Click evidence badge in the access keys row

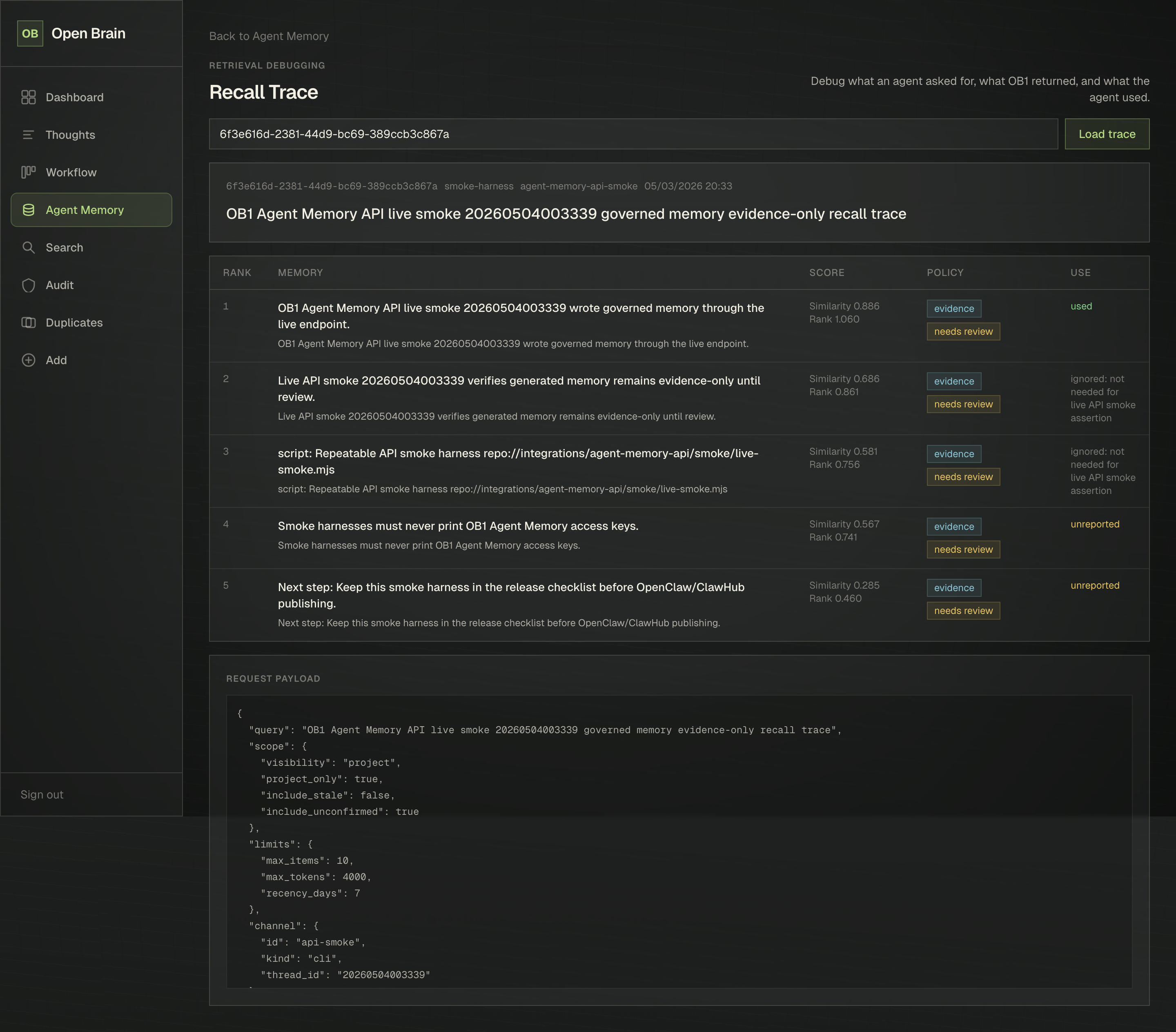(x=954, y=526)
